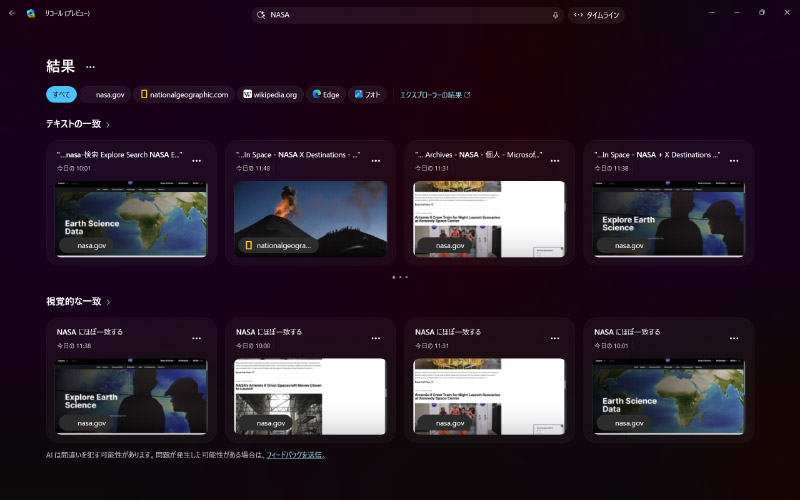
Task: Open more options on text match card 今日の 11:48
Action: tap(376, 161)
